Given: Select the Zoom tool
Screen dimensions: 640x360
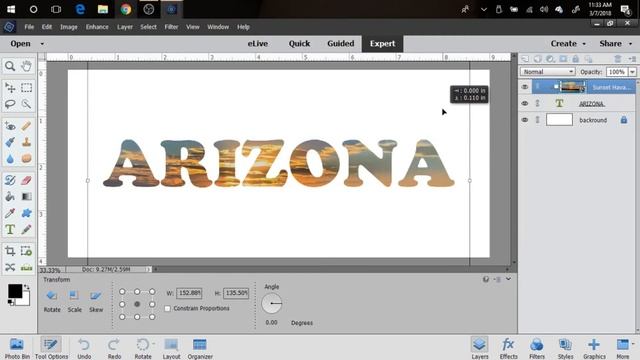Looking at the screenshot, I should (10, 66).
